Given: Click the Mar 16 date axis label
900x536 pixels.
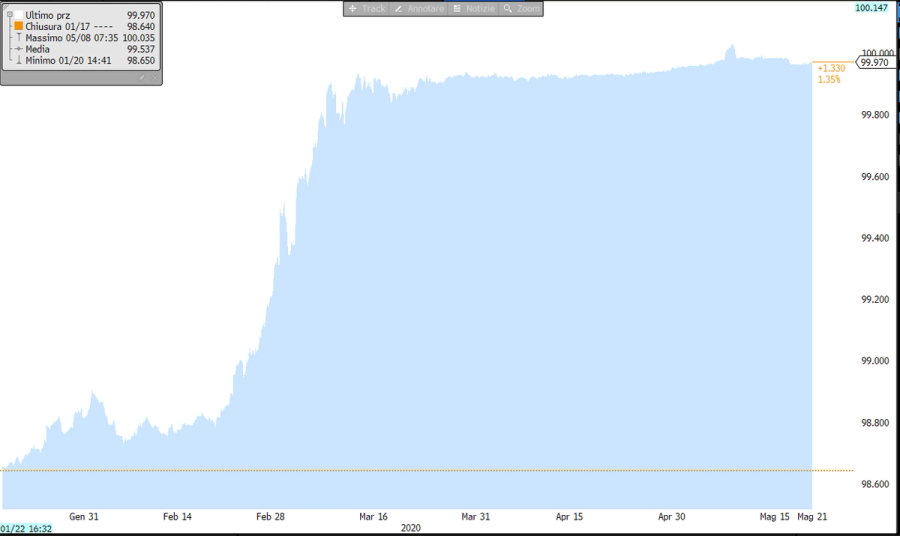Looking at the screenshot, I should [374, 516].
